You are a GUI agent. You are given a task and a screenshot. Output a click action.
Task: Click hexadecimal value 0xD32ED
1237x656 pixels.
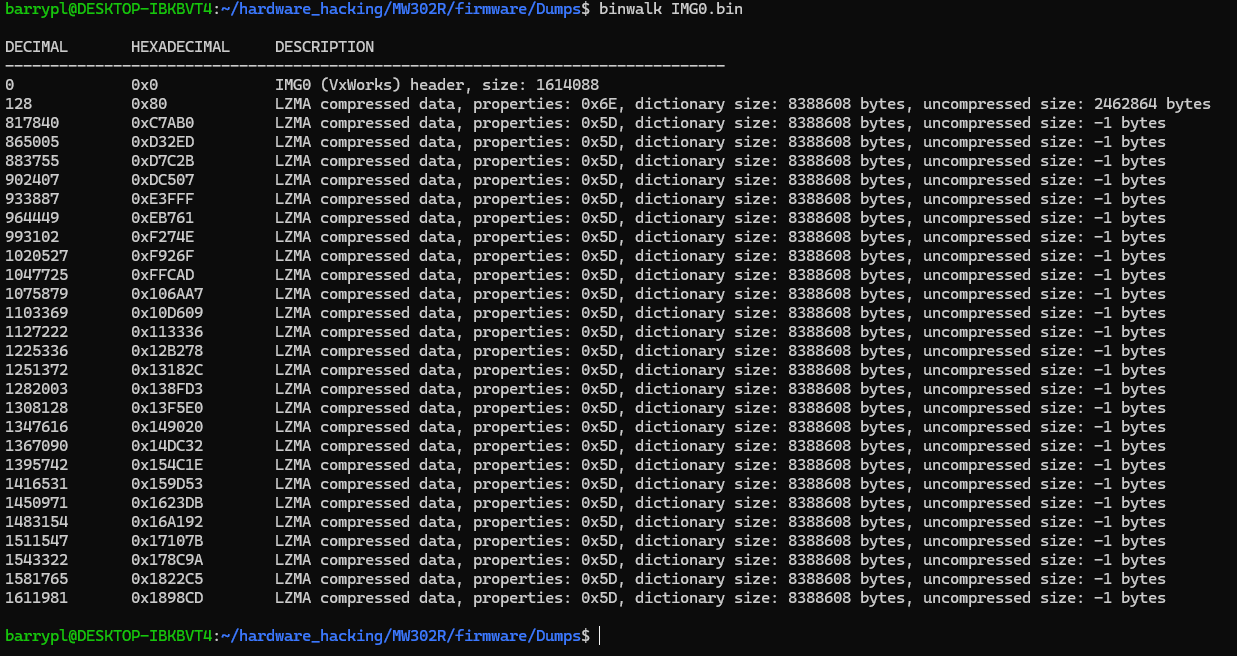coord(162,142)
